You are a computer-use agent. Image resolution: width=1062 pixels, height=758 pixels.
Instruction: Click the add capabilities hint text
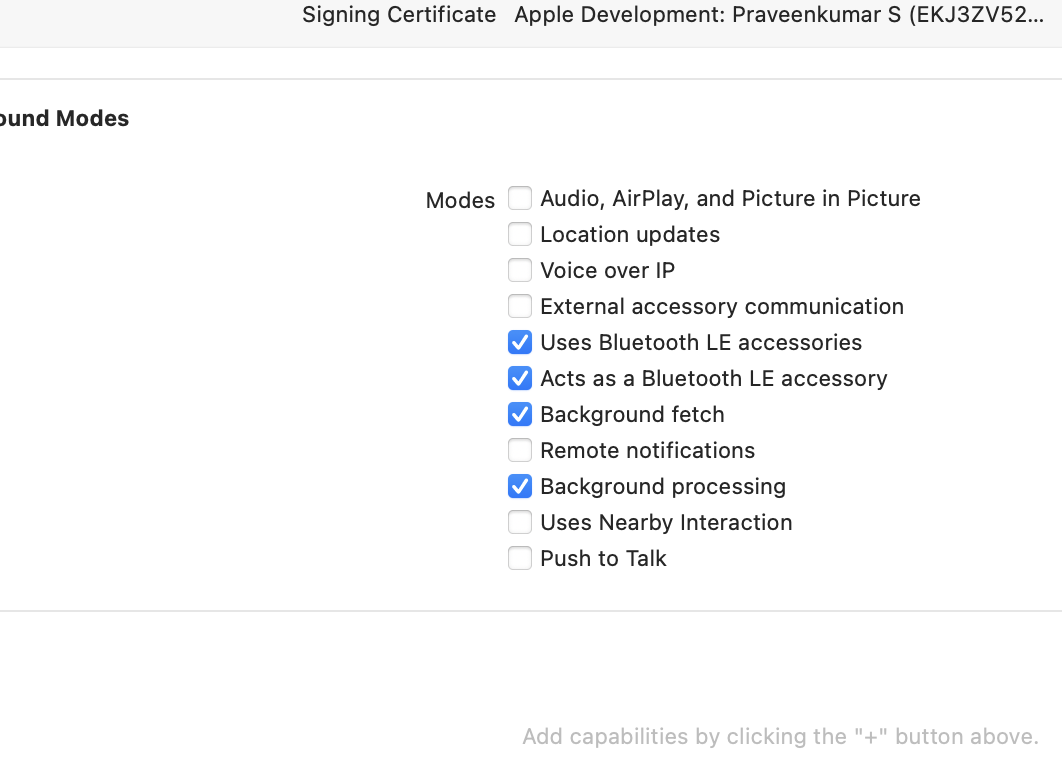point(780,736)
